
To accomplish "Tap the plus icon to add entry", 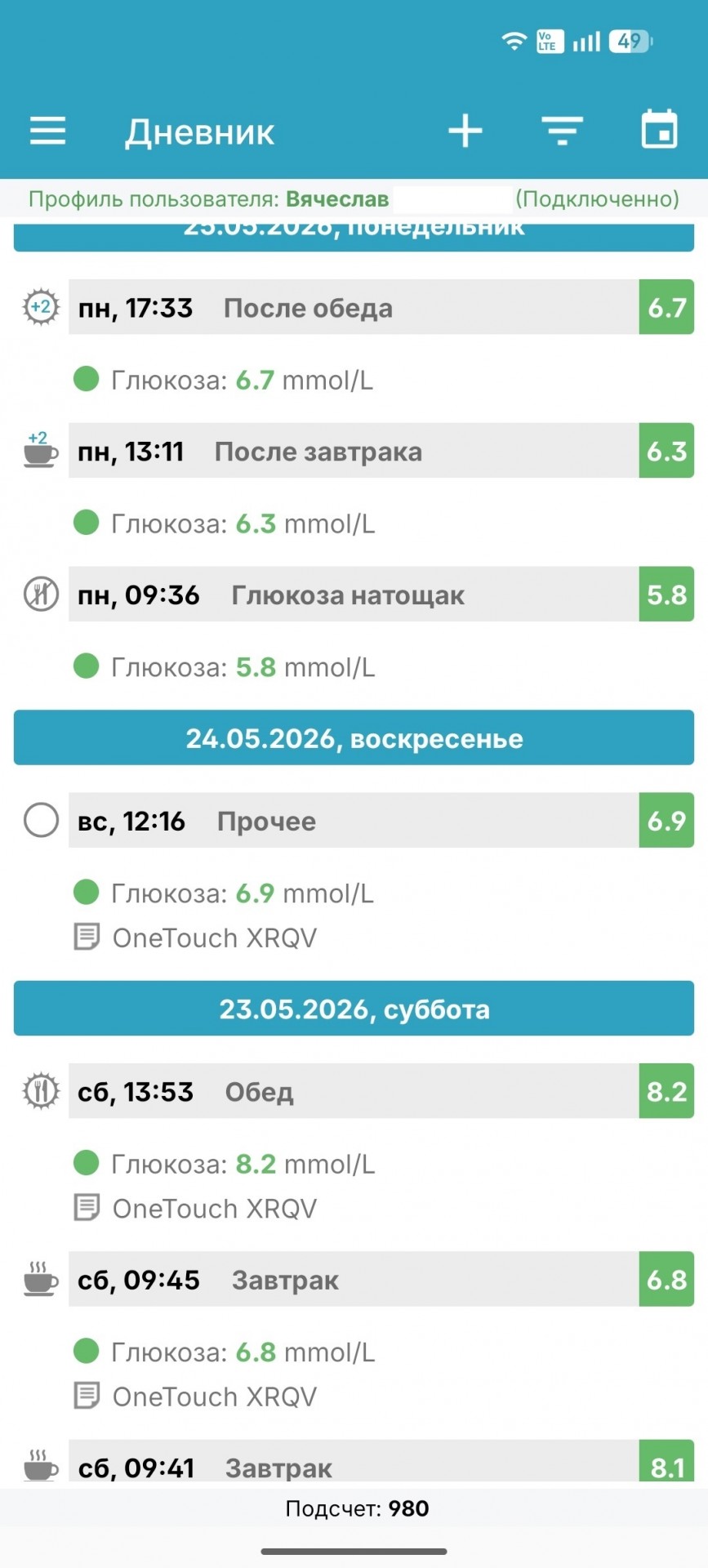I will [465, 131].
